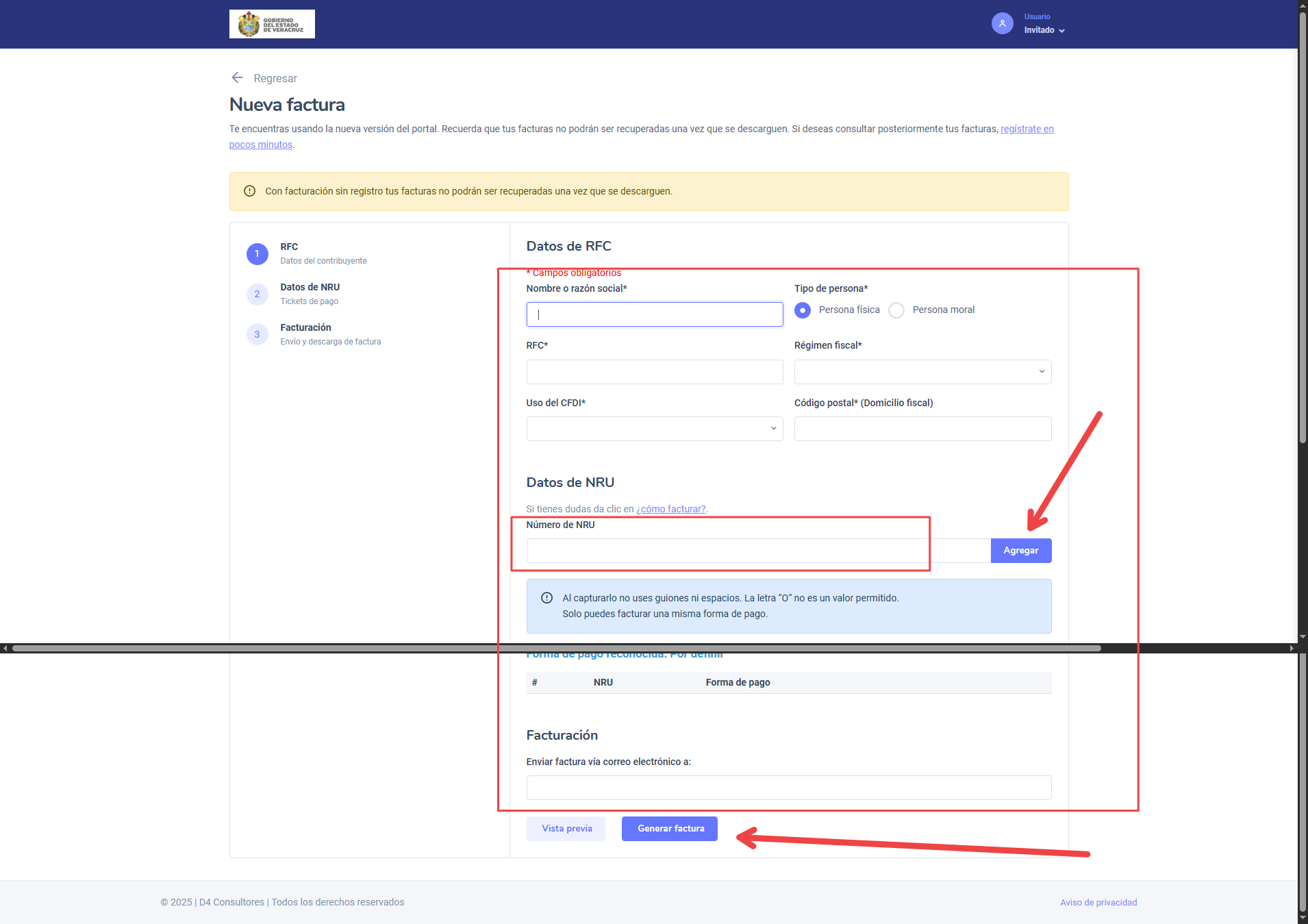Viewport: 1308px width, 924px height.
Task: Open the Aviso de privacidad link
Action: (x=1098, y=903)
